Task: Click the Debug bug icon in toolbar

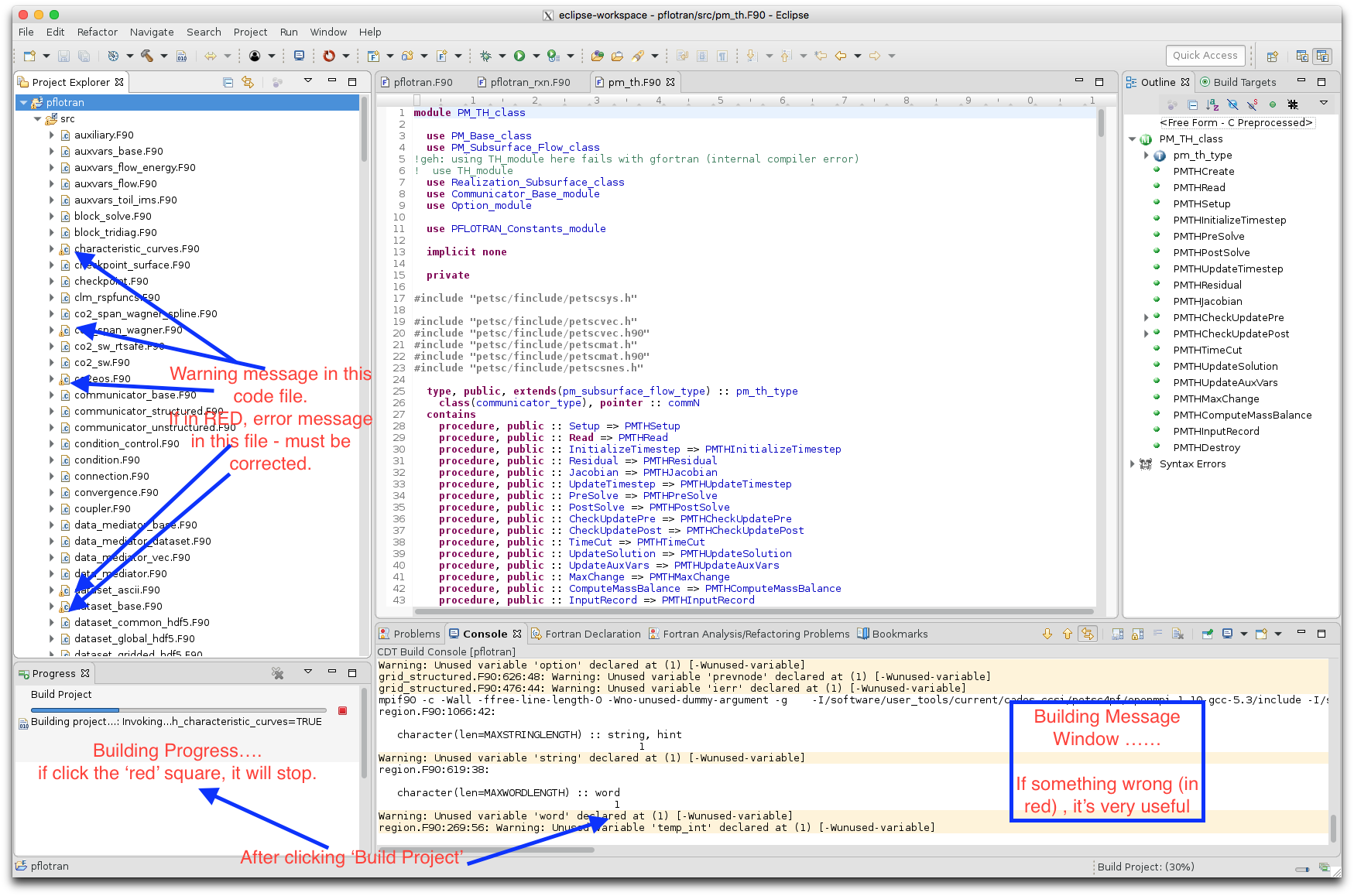Action: pos(485,56)
